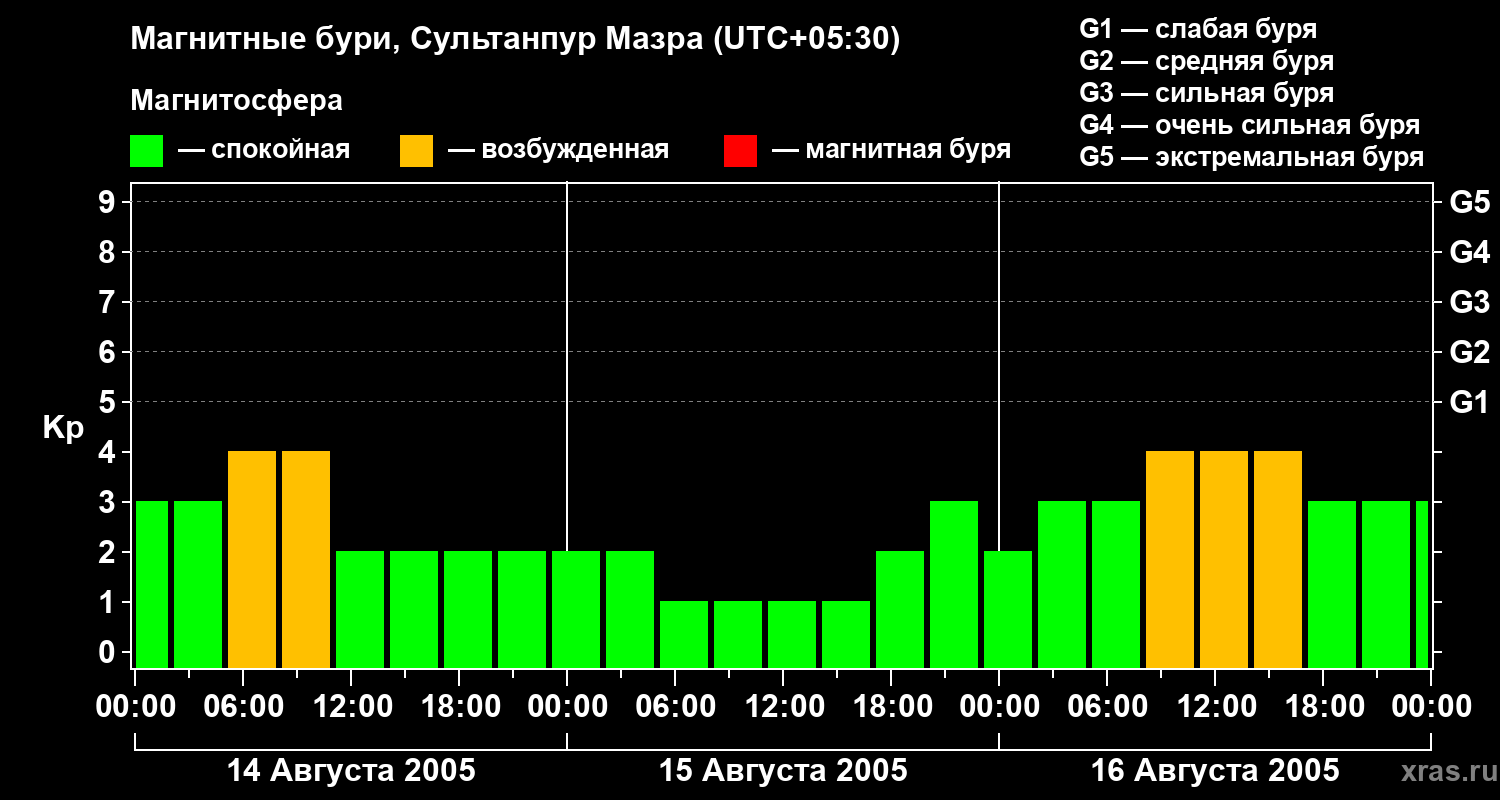Click the G1 mark on the right axis
Viewport: 1500px width, 800px height.
(1470, 402)
